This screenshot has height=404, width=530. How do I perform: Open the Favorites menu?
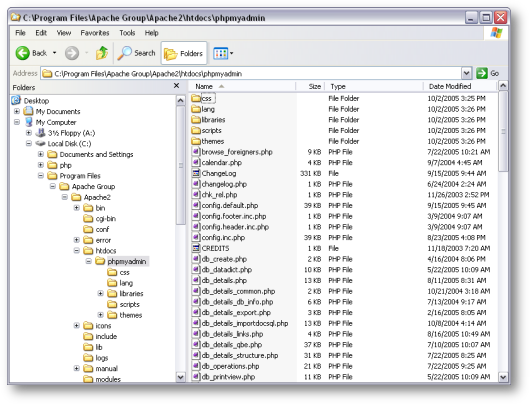tap(95, 33)
